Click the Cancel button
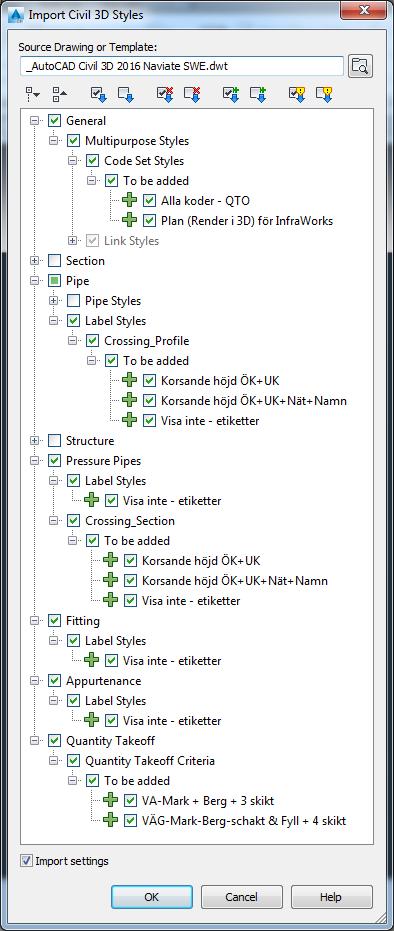 [241, 897]
